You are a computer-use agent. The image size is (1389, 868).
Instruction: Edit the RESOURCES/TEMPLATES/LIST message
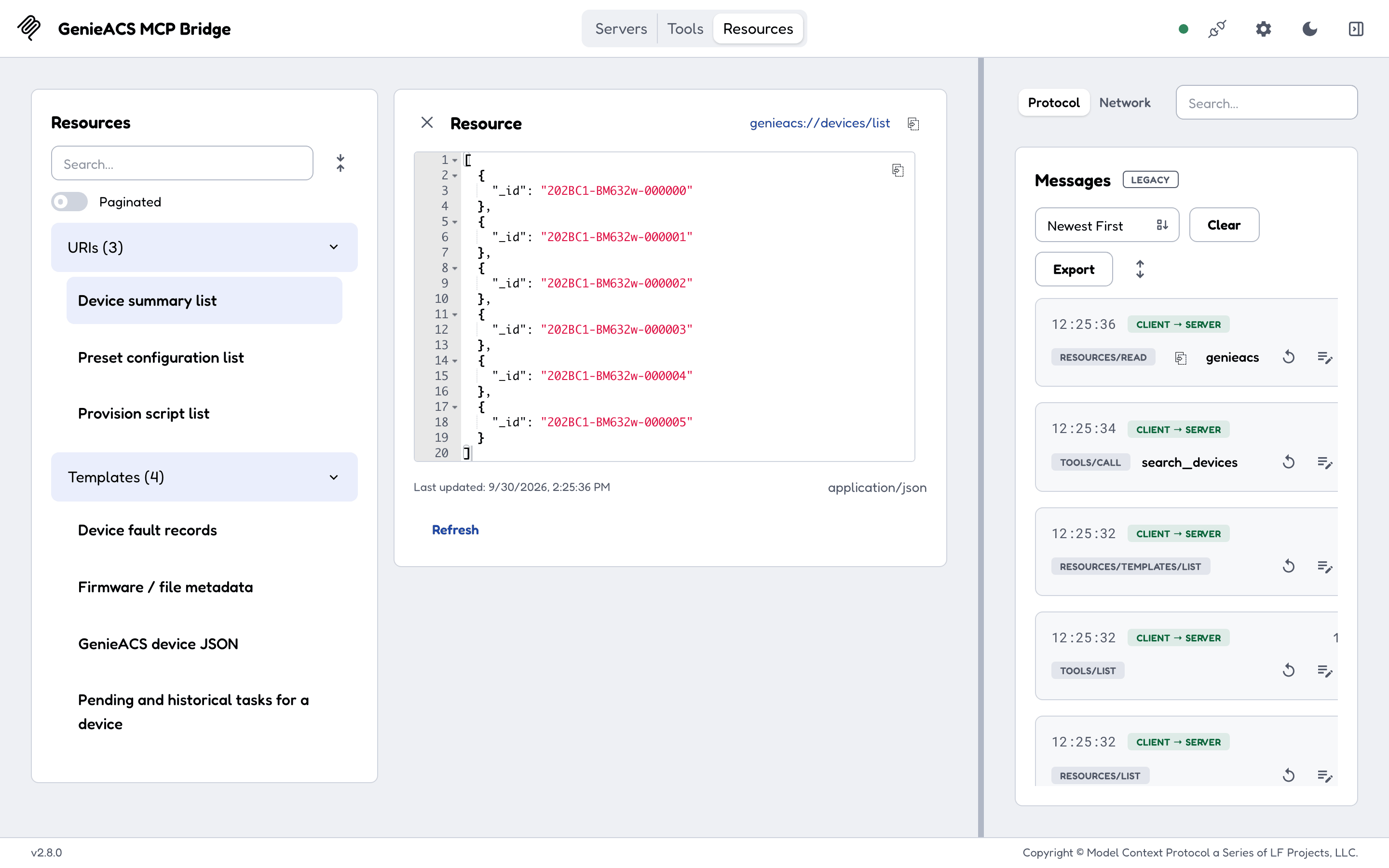click(1325, 567)
